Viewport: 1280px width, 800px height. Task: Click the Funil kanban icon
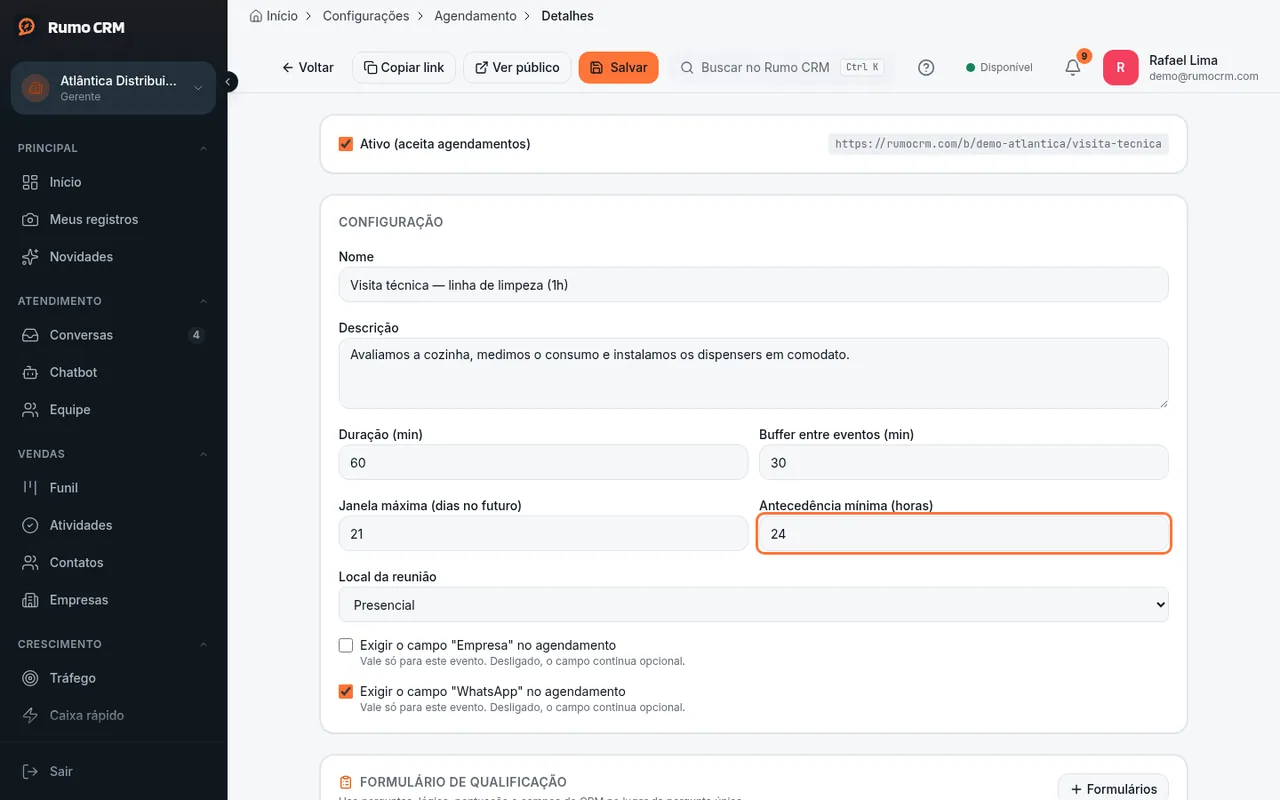point(31,488)
